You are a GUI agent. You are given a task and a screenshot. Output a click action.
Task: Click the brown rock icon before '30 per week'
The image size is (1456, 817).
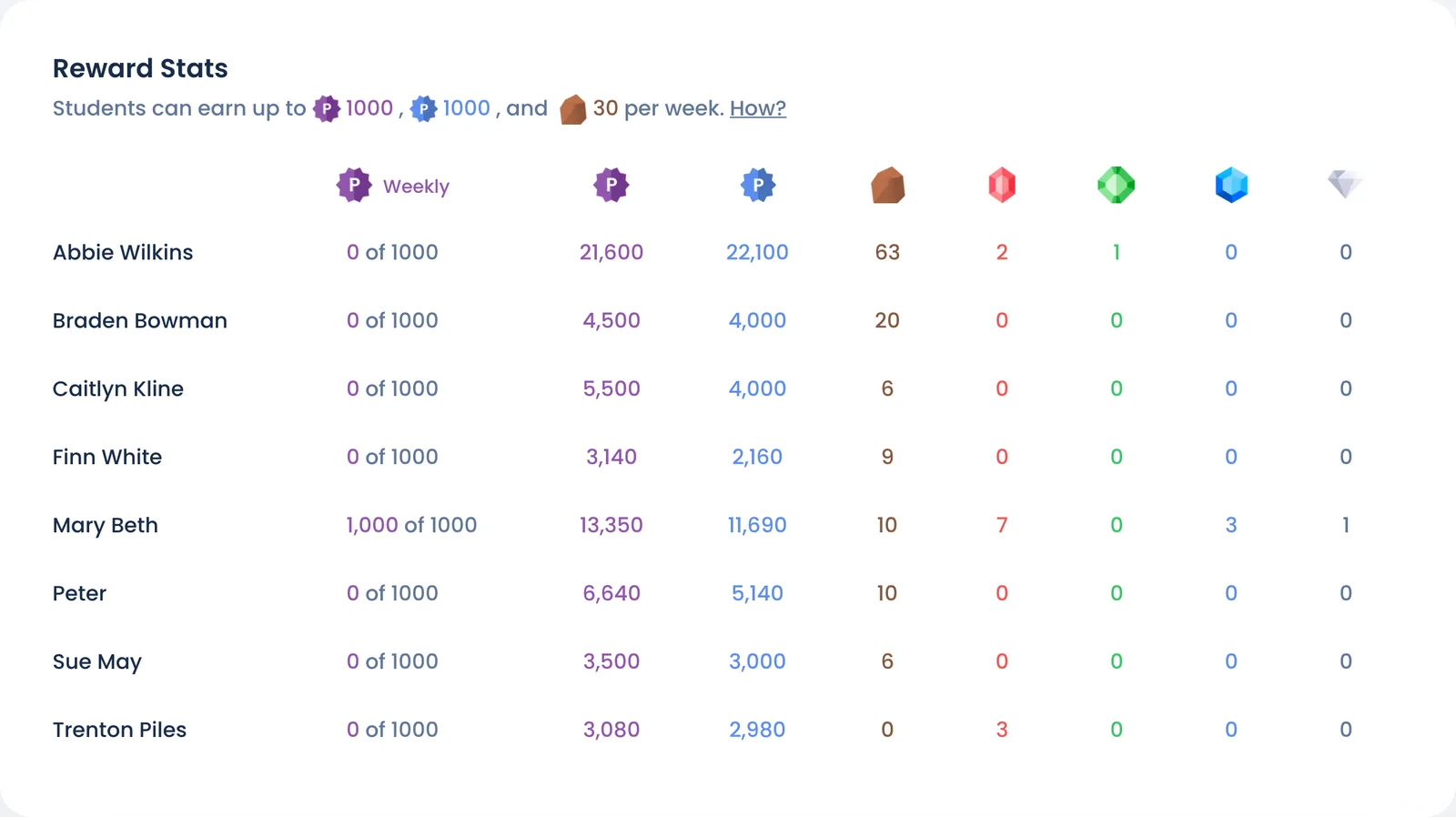pyautogui.click(x=573, y=109)
